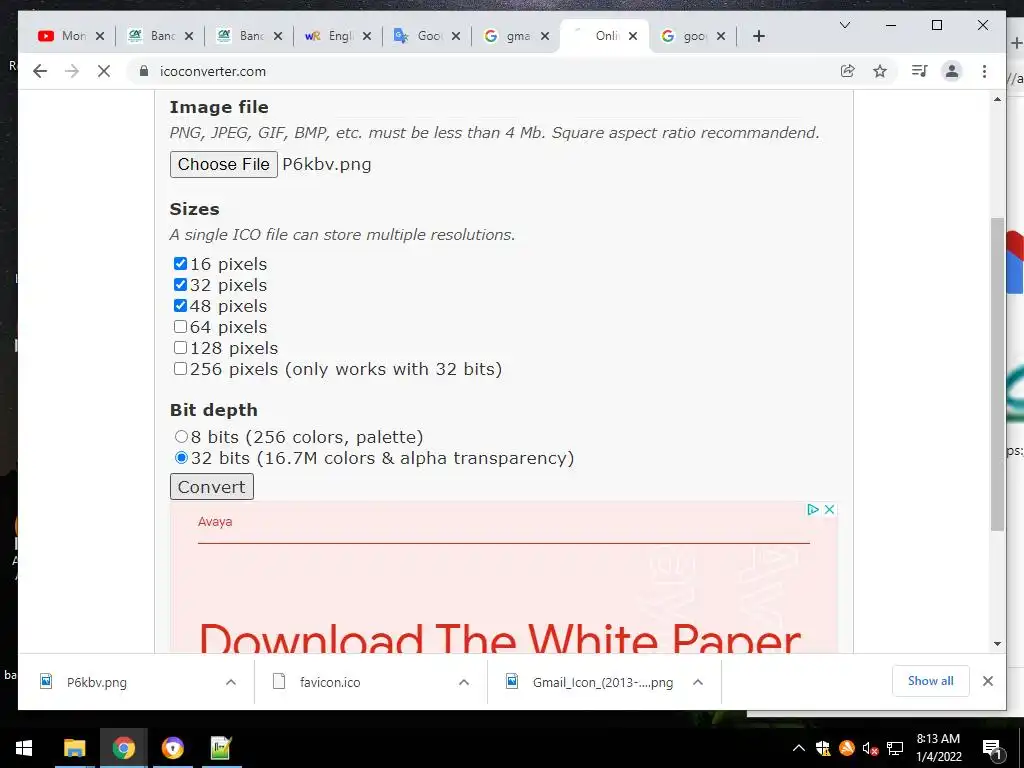
Task: Open Windows Start menu
Action: click(x=24, y=748)
